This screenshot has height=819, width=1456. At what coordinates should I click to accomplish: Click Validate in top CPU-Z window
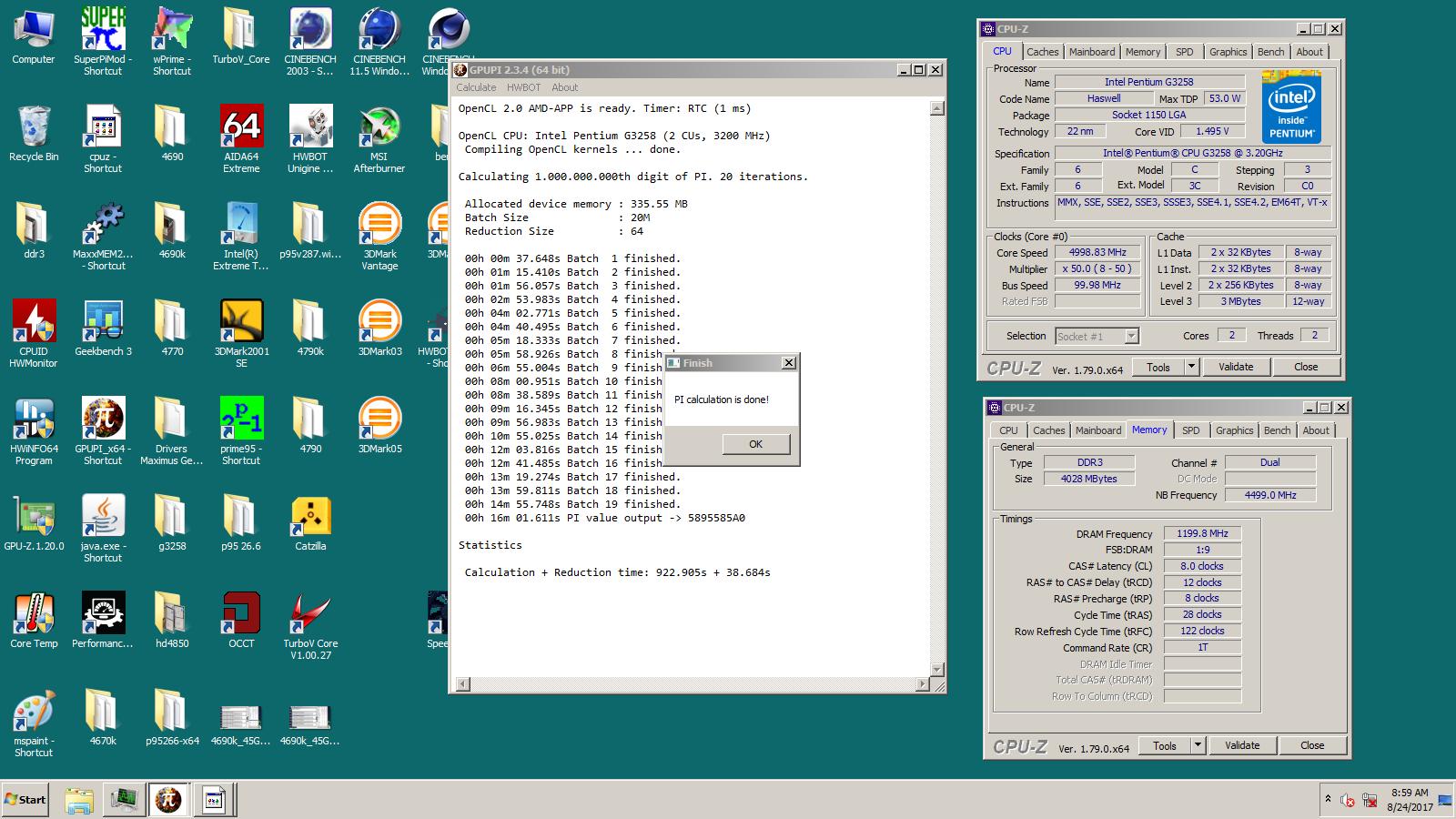(1236, 367)
